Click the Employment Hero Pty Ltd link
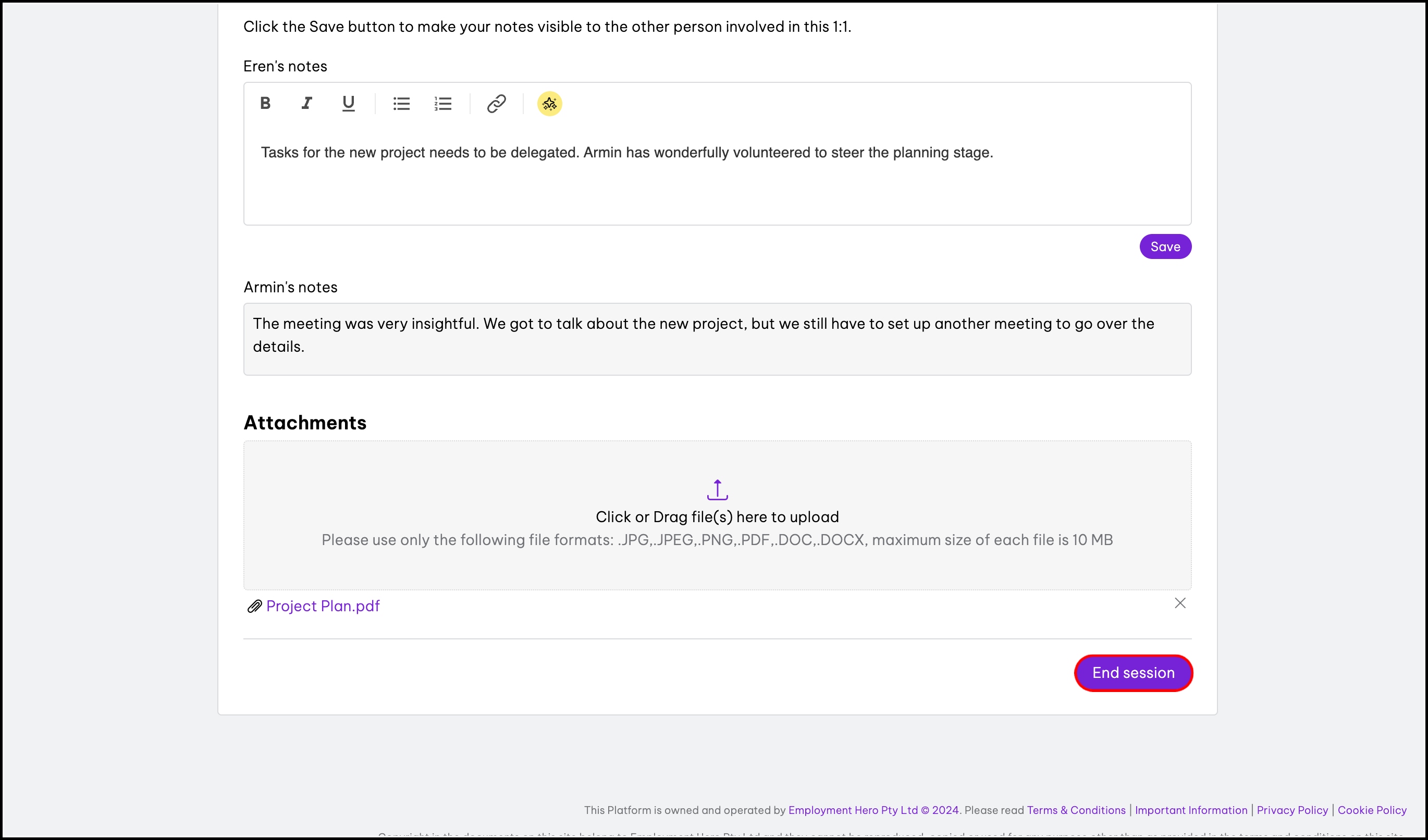1428x840 pixels. pos(852,810)
